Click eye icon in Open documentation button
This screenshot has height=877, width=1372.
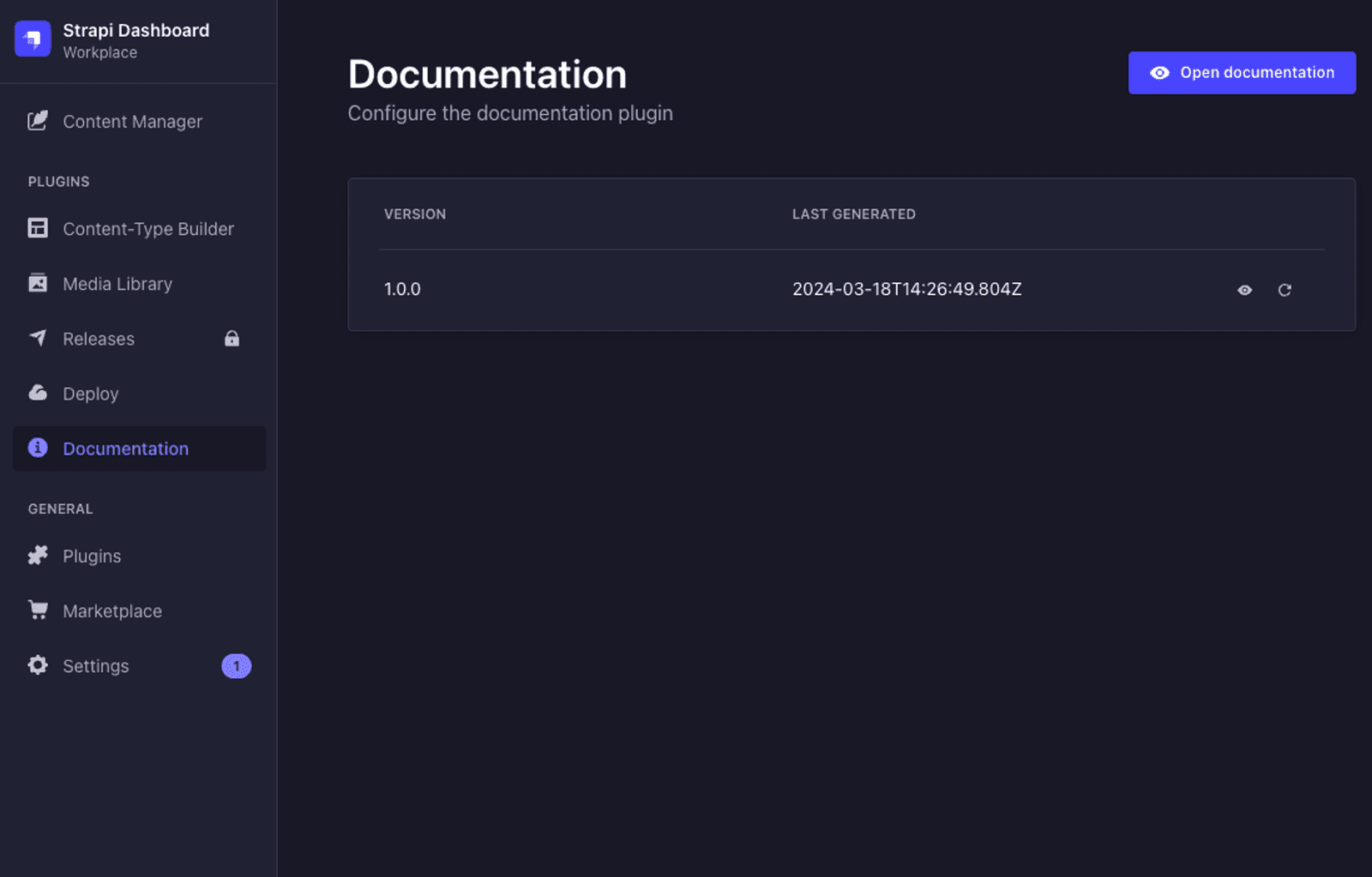1159,73
